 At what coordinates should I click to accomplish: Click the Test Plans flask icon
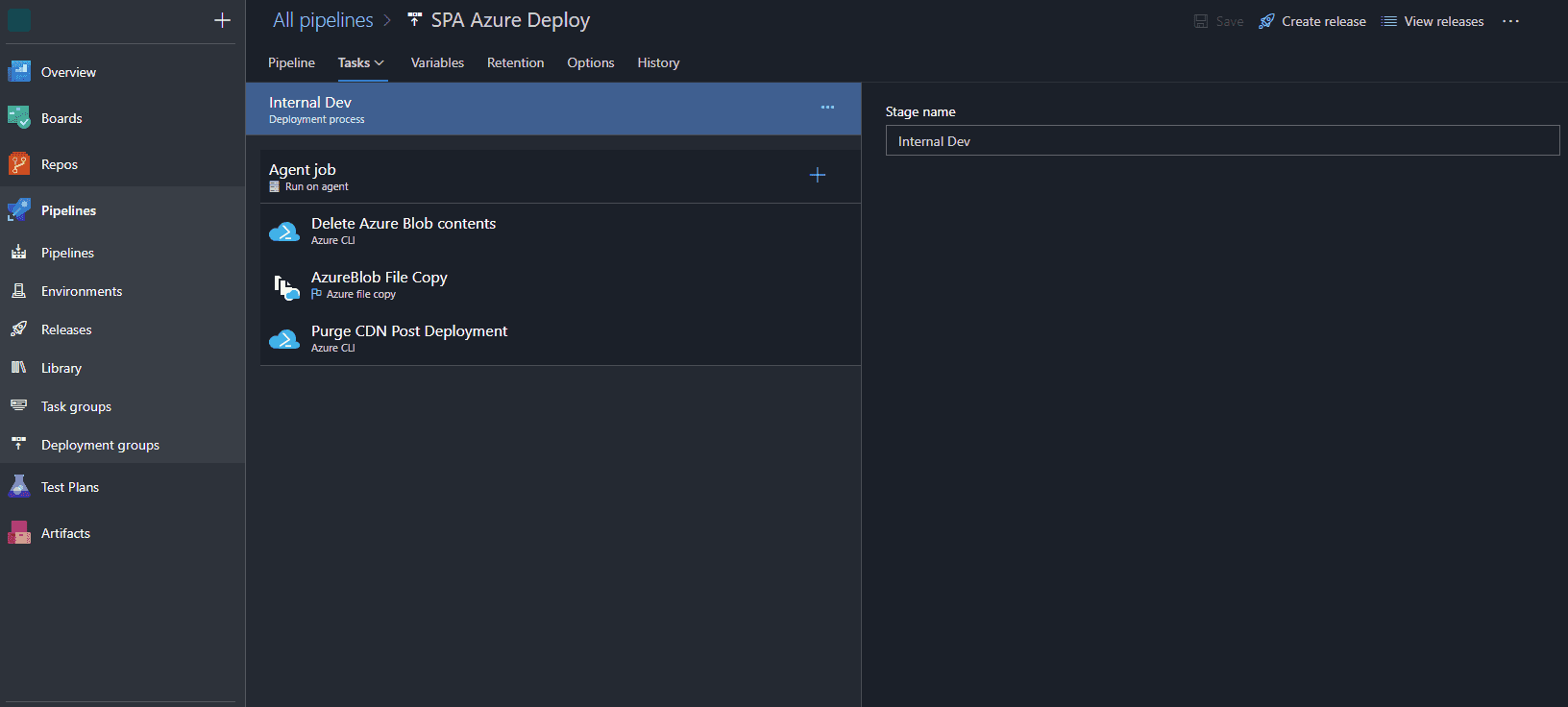19,486
